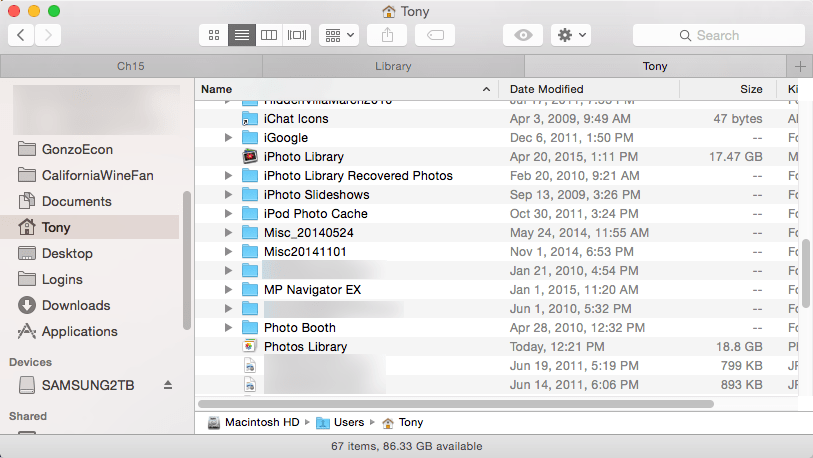This screenshot has height=458, width=813.
Task: Expand iPhoto Library Recovered Photos folder
Action: [x=228, y=175]
